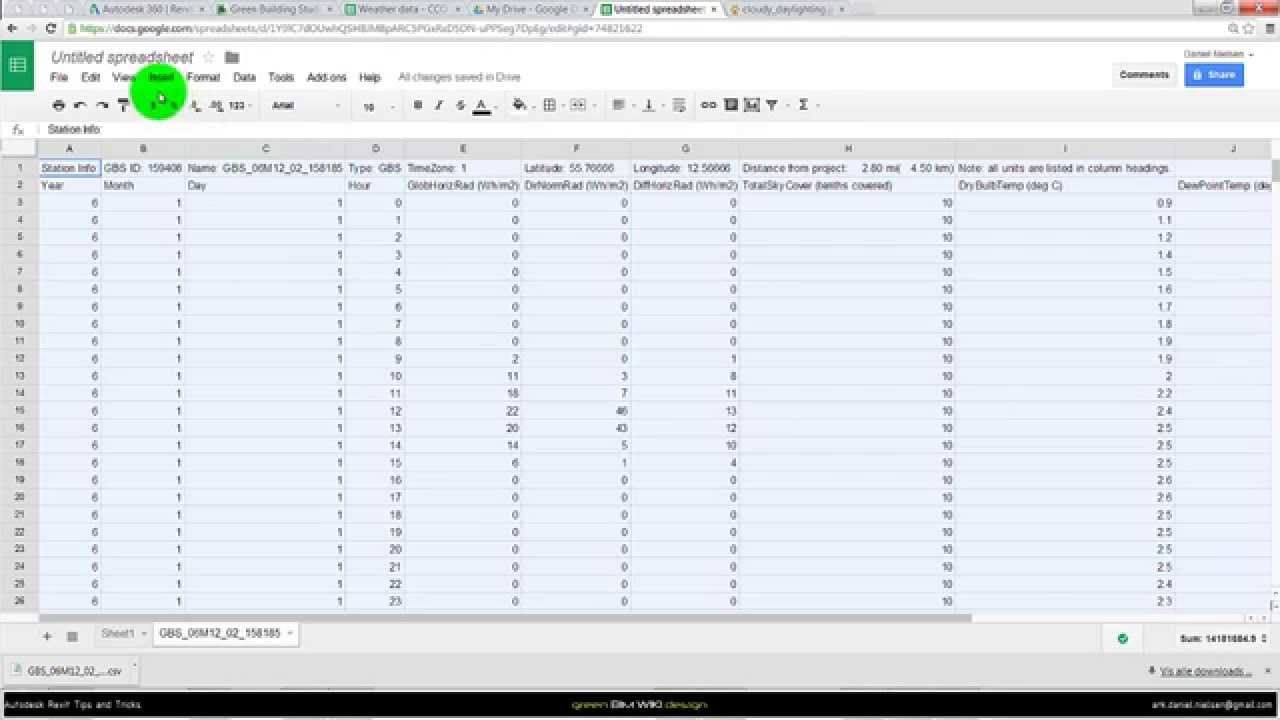This screenshot has height=720, width=1280.
Task: Open the Sum status dropdown
Action: [1223, 638]
